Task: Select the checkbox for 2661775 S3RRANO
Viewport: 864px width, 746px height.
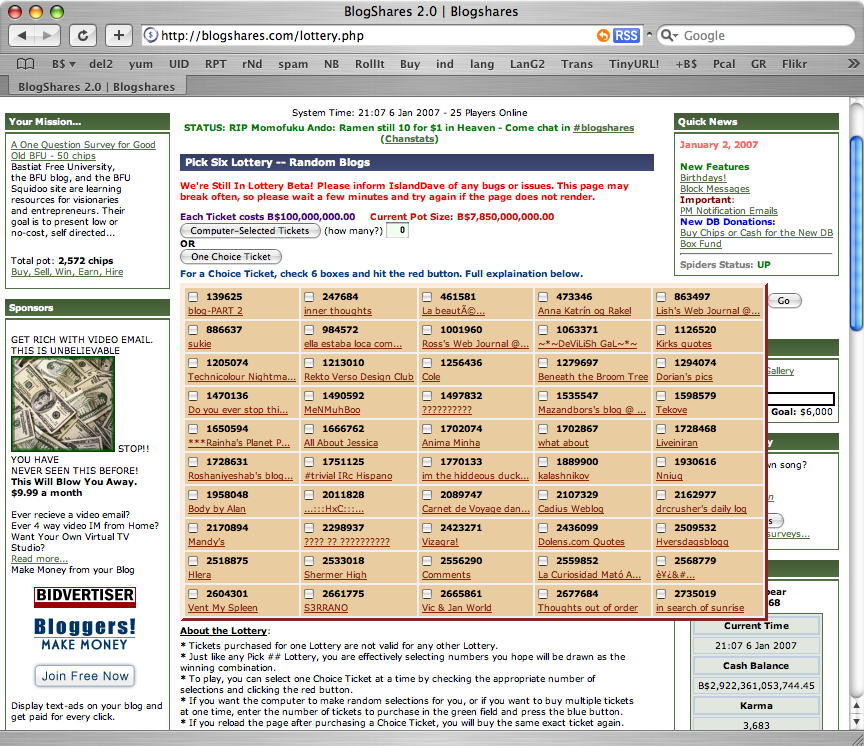Action: (x=310, y=593)
